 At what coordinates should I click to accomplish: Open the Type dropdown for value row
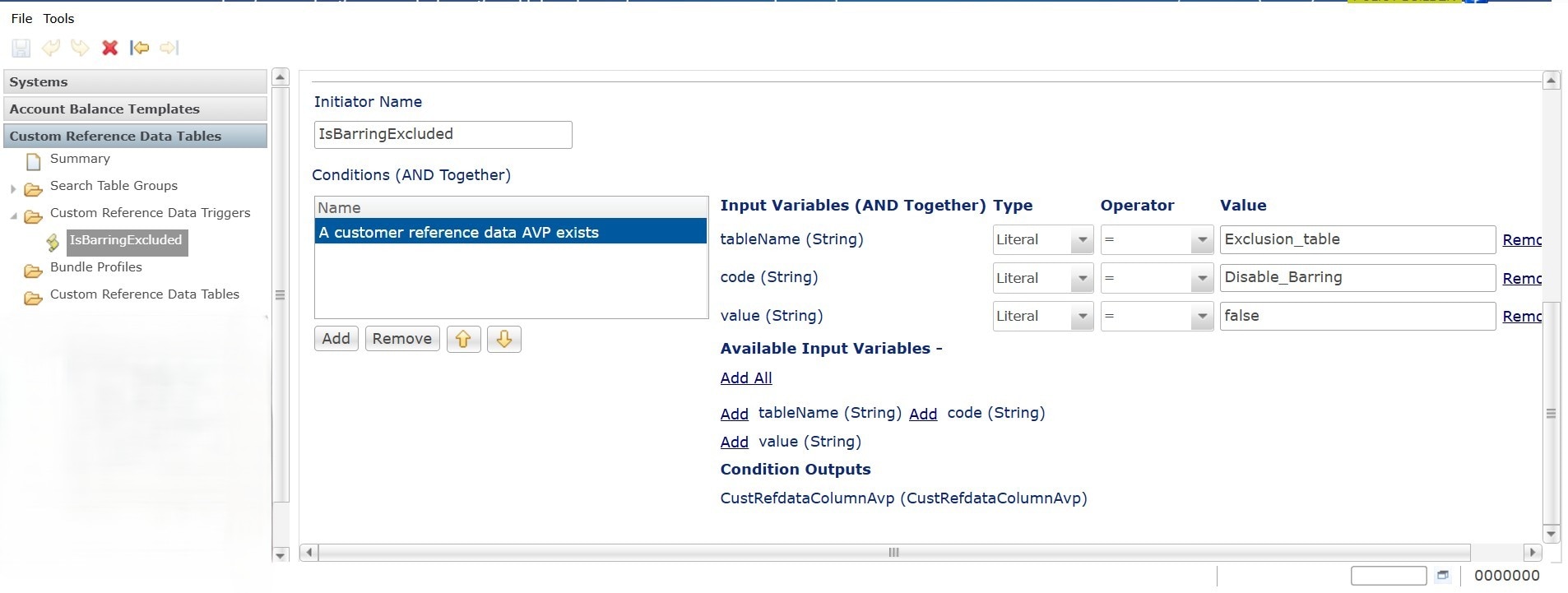coord(1082,317)
